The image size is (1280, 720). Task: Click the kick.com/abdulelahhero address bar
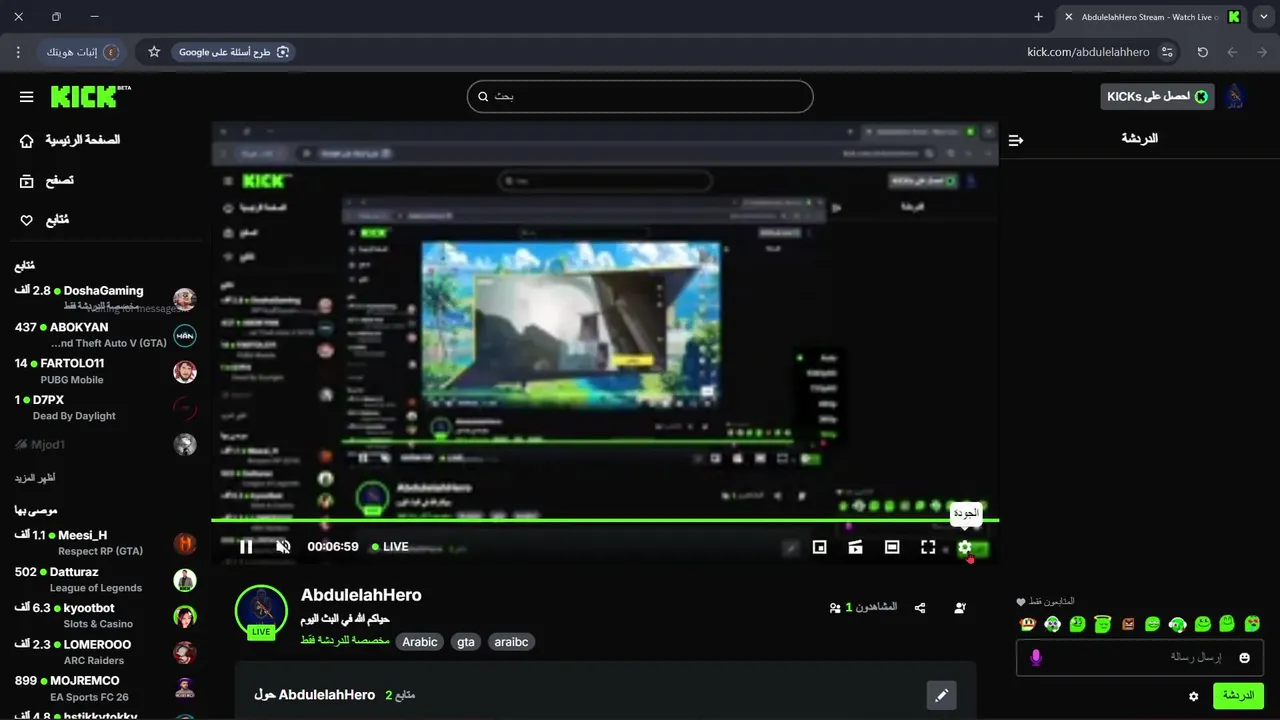click(x=1088, y=52)
